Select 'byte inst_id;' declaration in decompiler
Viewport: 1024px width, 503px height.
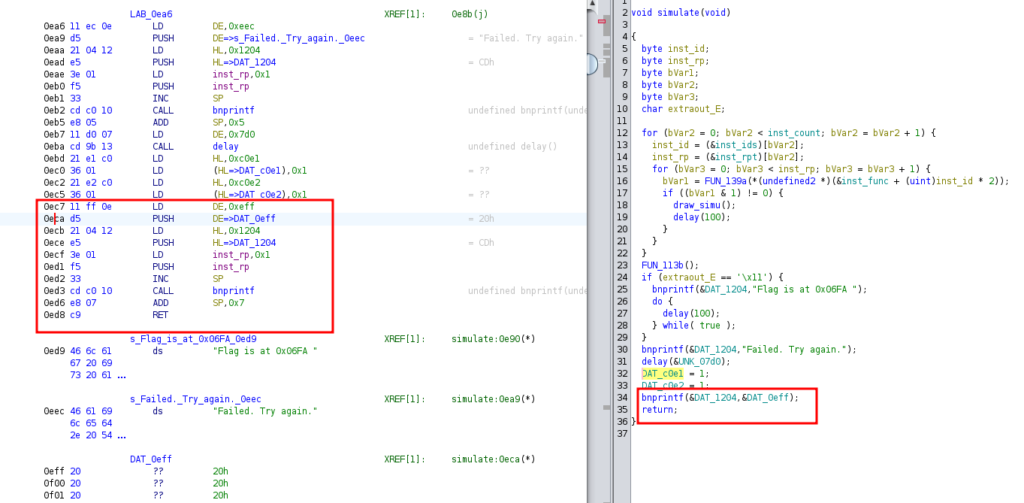pos(675,48)
